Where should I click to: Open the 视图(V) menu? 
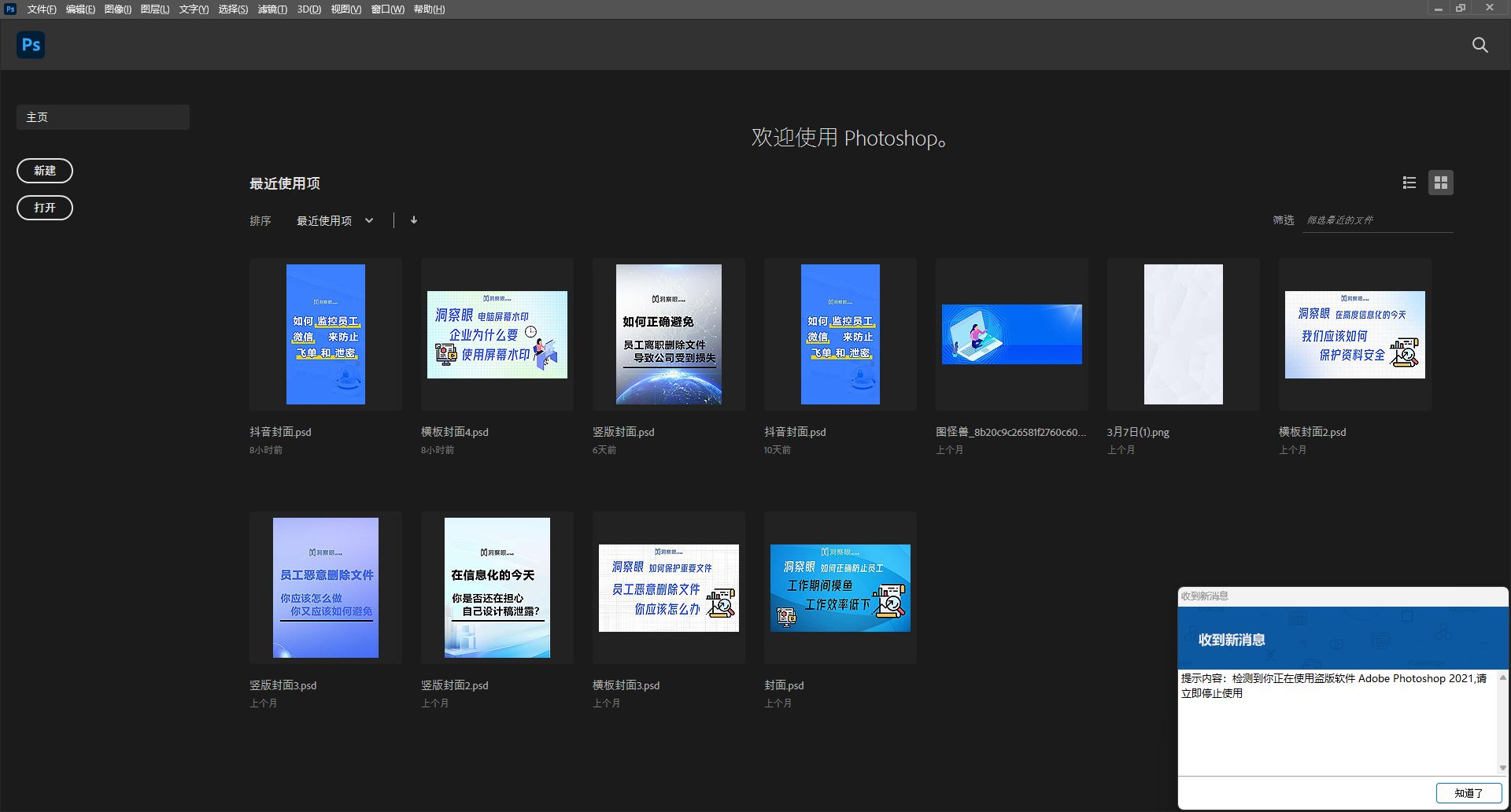(x=346, y=9)
